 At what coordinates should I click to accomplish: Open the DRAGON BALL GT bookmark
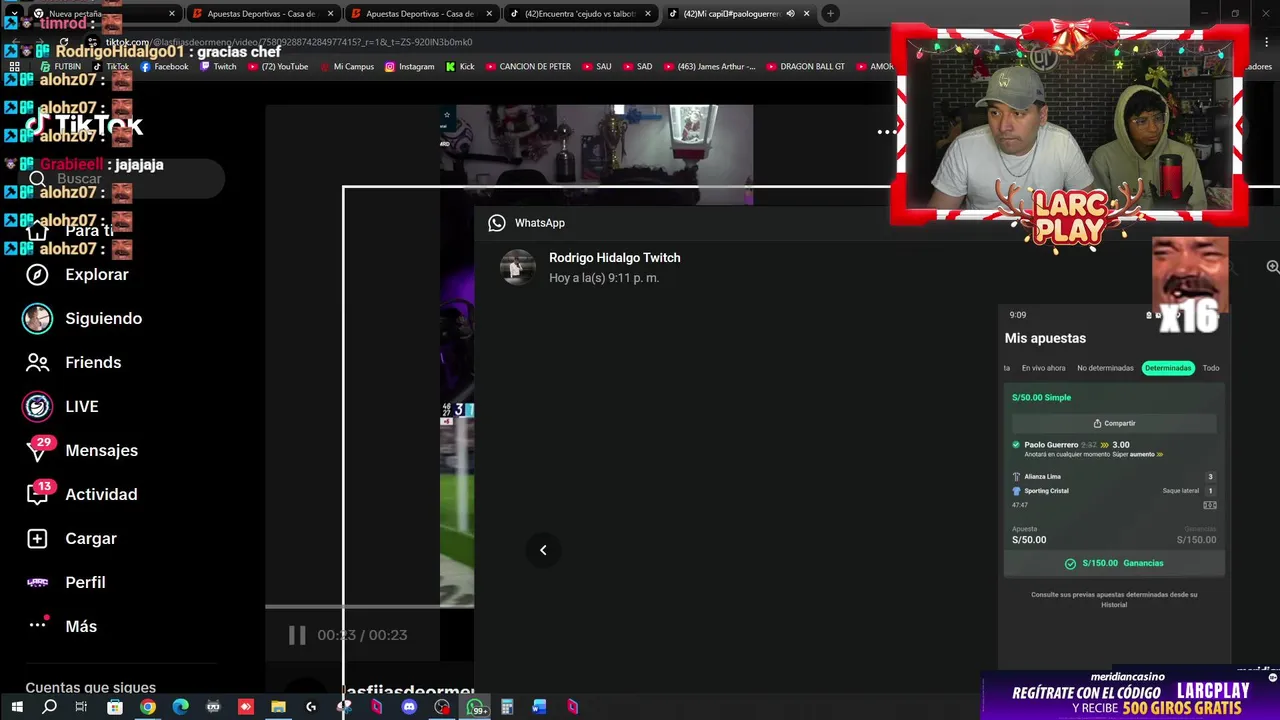click(805, 67)
